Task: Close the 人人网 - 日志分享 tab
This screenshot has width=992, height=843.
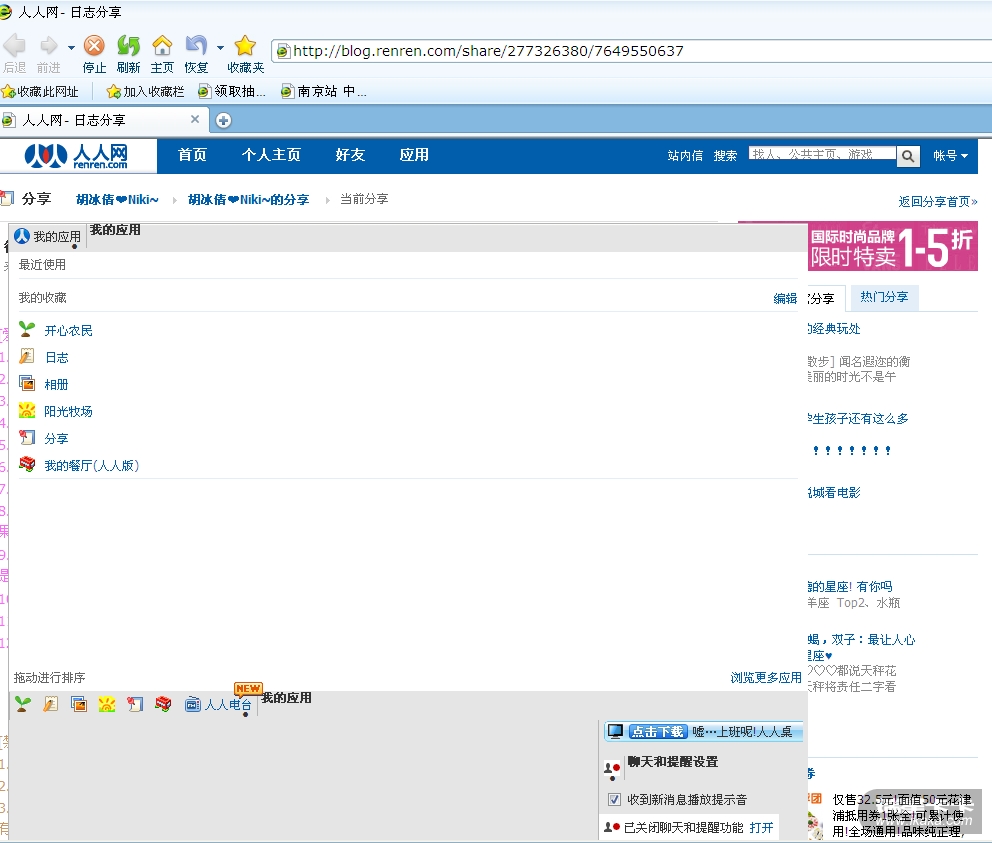Action: pos(195,120)
